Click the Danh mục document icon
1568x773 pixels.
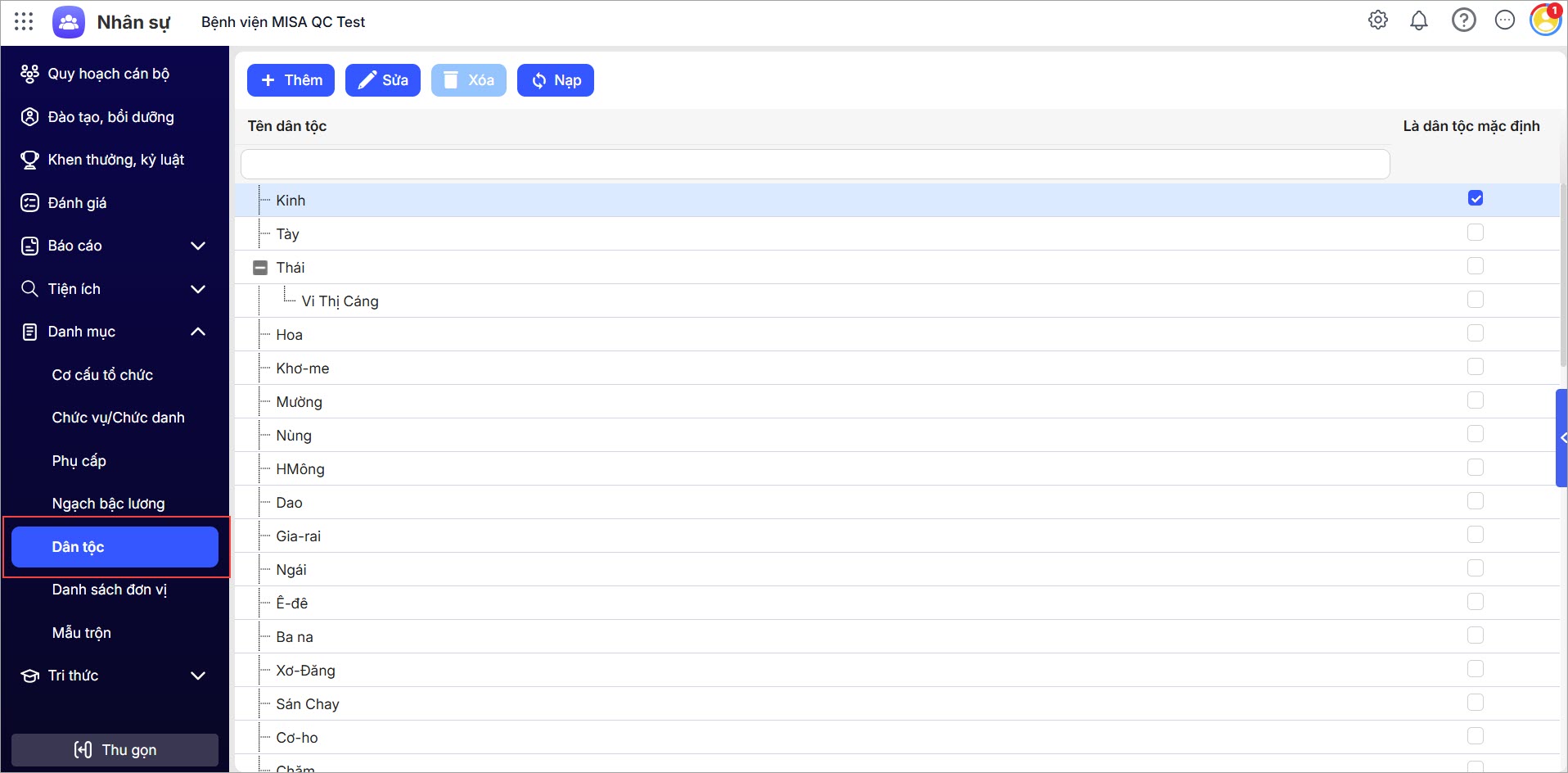tap(29, 332)
